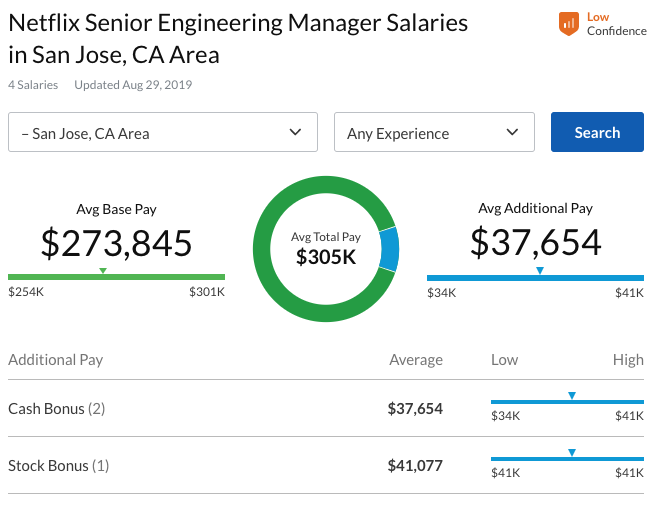Viewport: 657px width, 508px height.
Task: Click the blue segment of the donut chart
Action: pyautogui.click(x=389, y=249)
